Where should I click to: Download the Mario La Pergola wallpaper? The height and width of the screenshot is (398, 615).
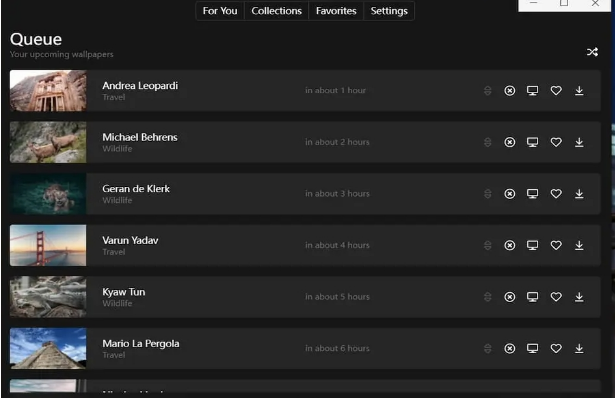pos(579,348)
